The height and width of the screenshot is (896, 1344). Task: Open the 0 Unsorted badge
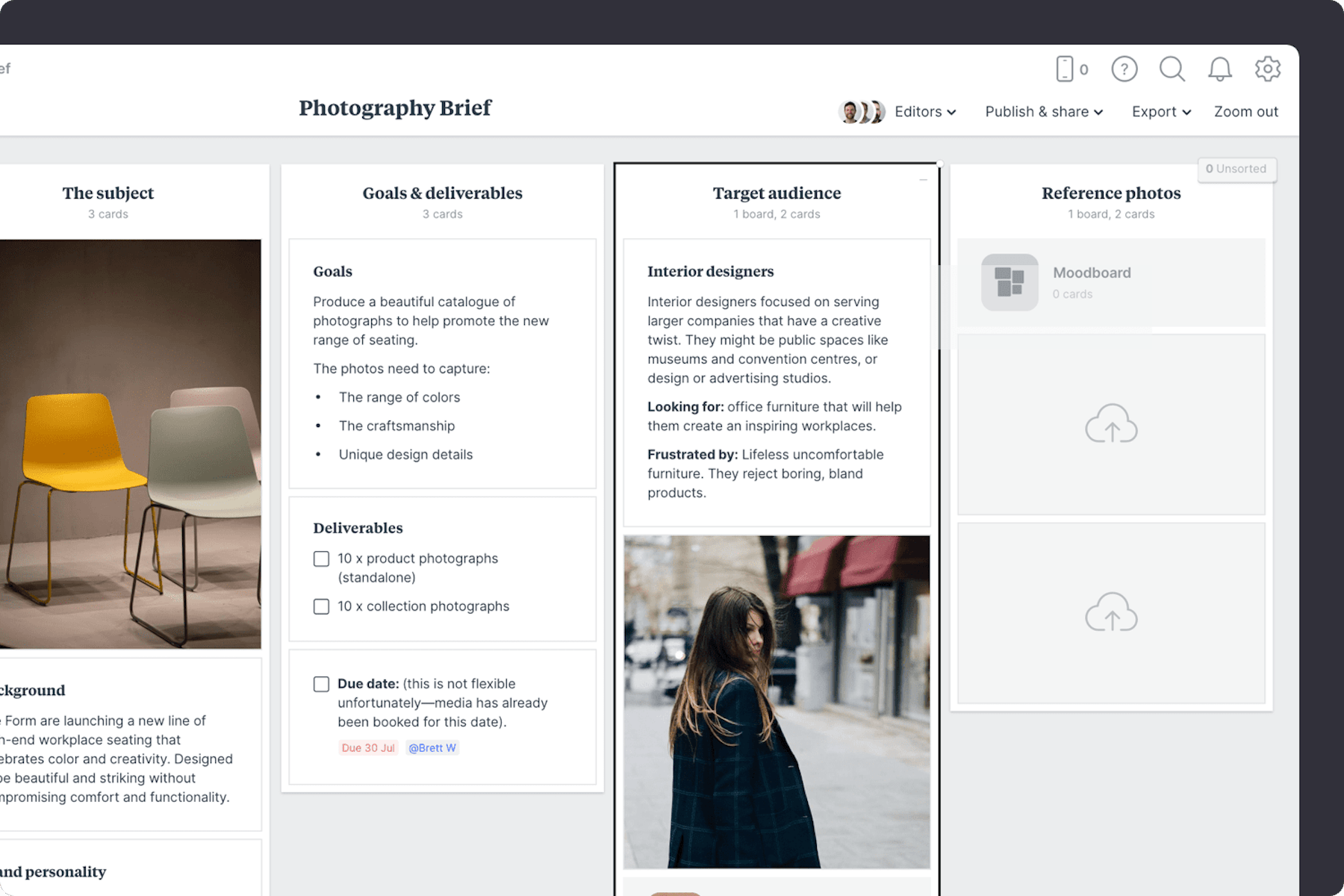(x=1236, y=169)
